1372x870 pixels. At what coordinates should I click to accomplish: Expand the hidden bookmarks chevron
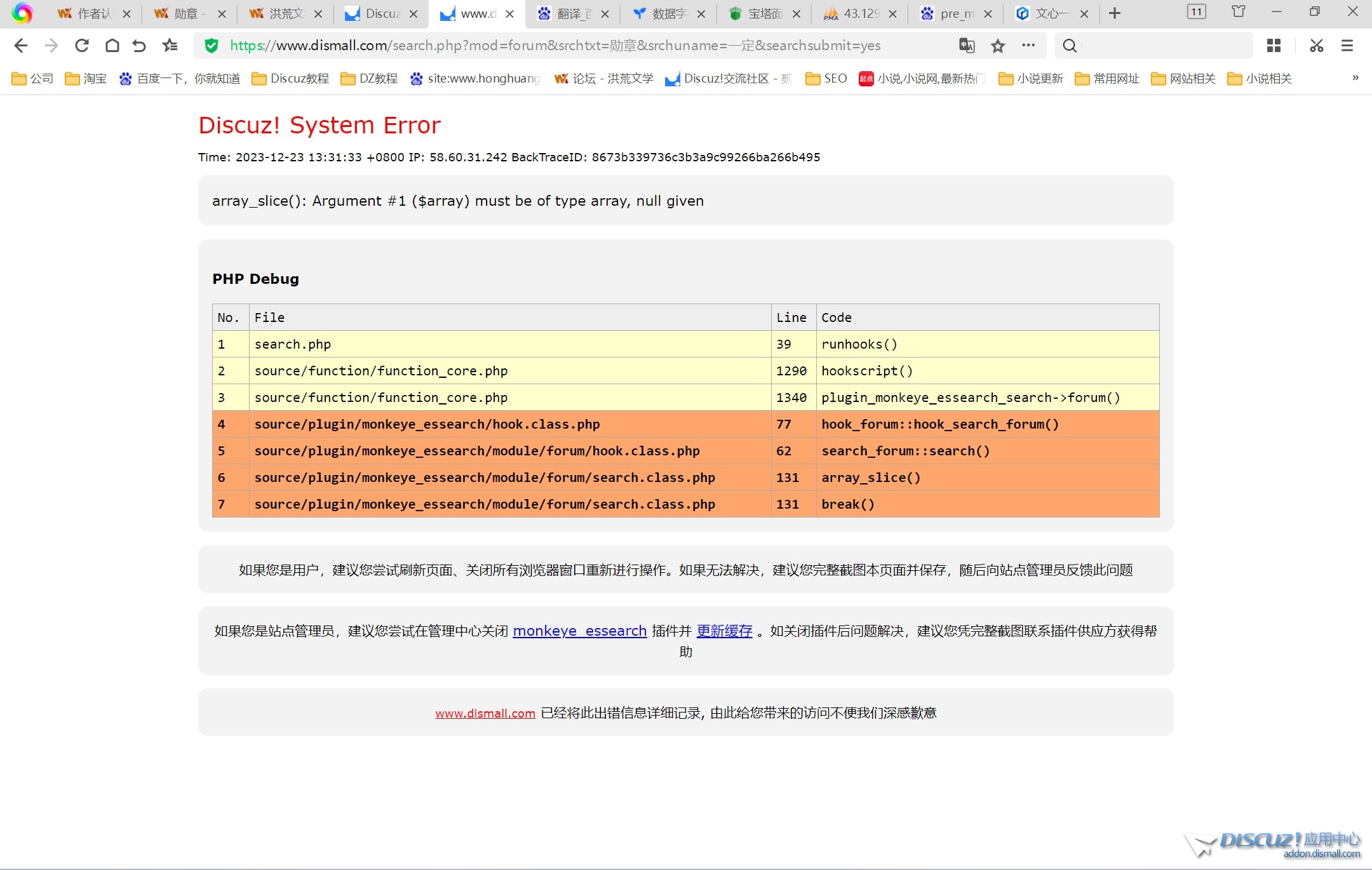point(1355,77)
